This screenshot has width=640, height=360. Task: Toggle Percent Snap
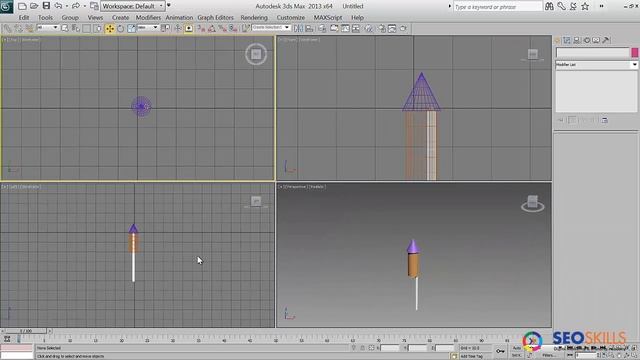[x=222, y=28]
